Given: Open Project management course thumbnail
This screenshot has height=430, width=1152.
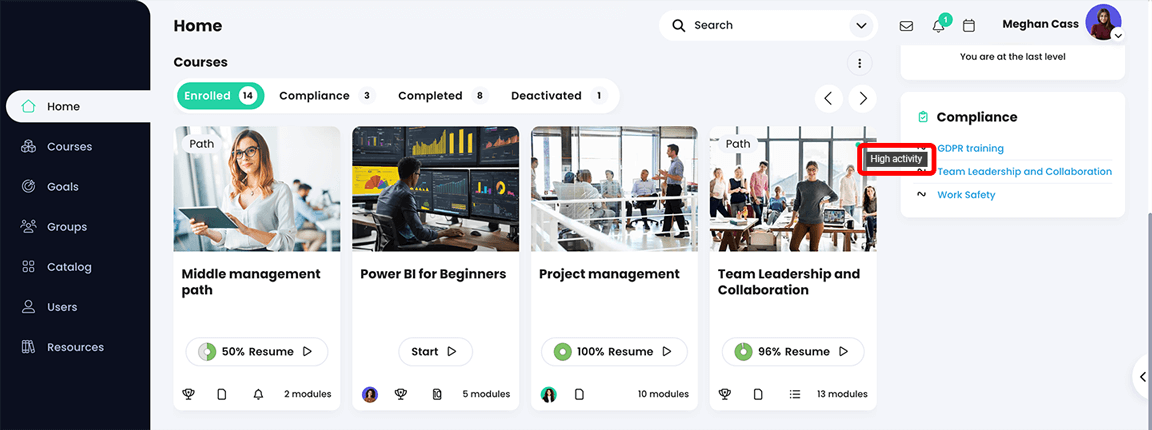Looking at the screenshot, I should tap(614, 189).
